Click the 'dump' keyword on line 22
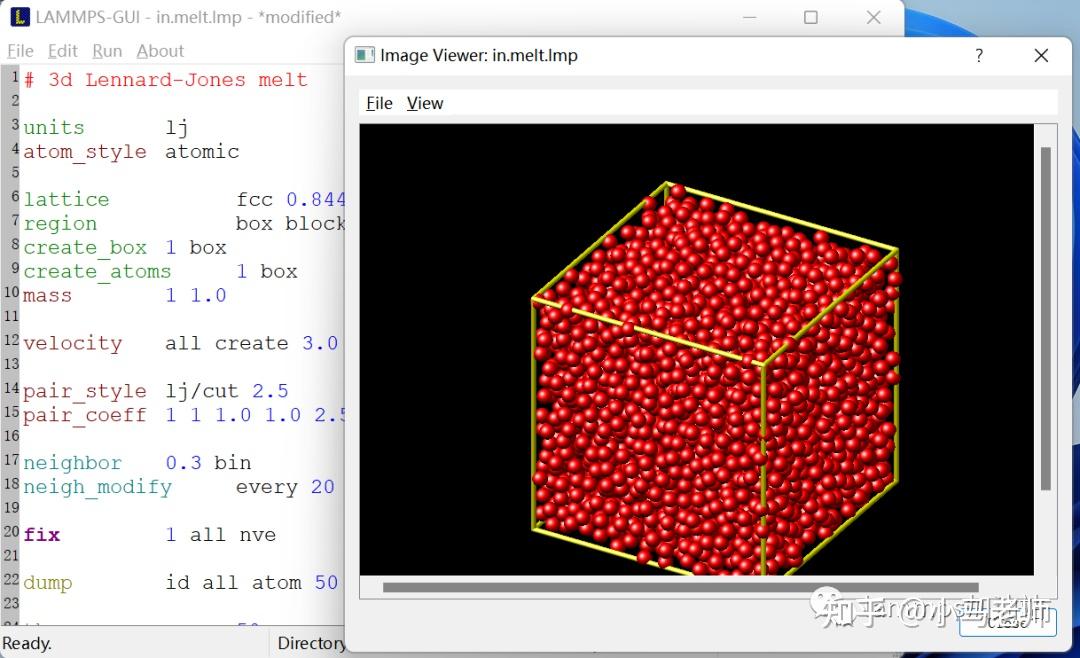This screenshot has width=1080, height=658. 48,583
